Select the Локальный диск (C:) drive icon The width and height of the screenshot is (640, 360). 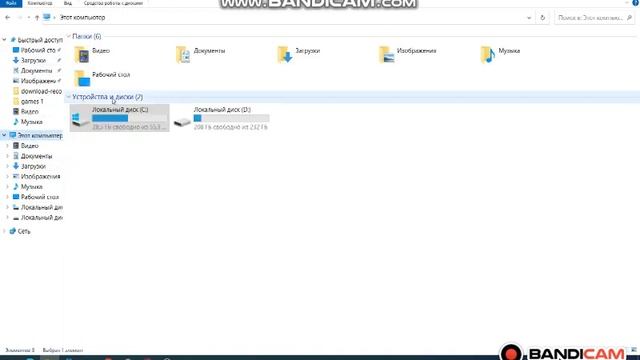coord(80,120)
